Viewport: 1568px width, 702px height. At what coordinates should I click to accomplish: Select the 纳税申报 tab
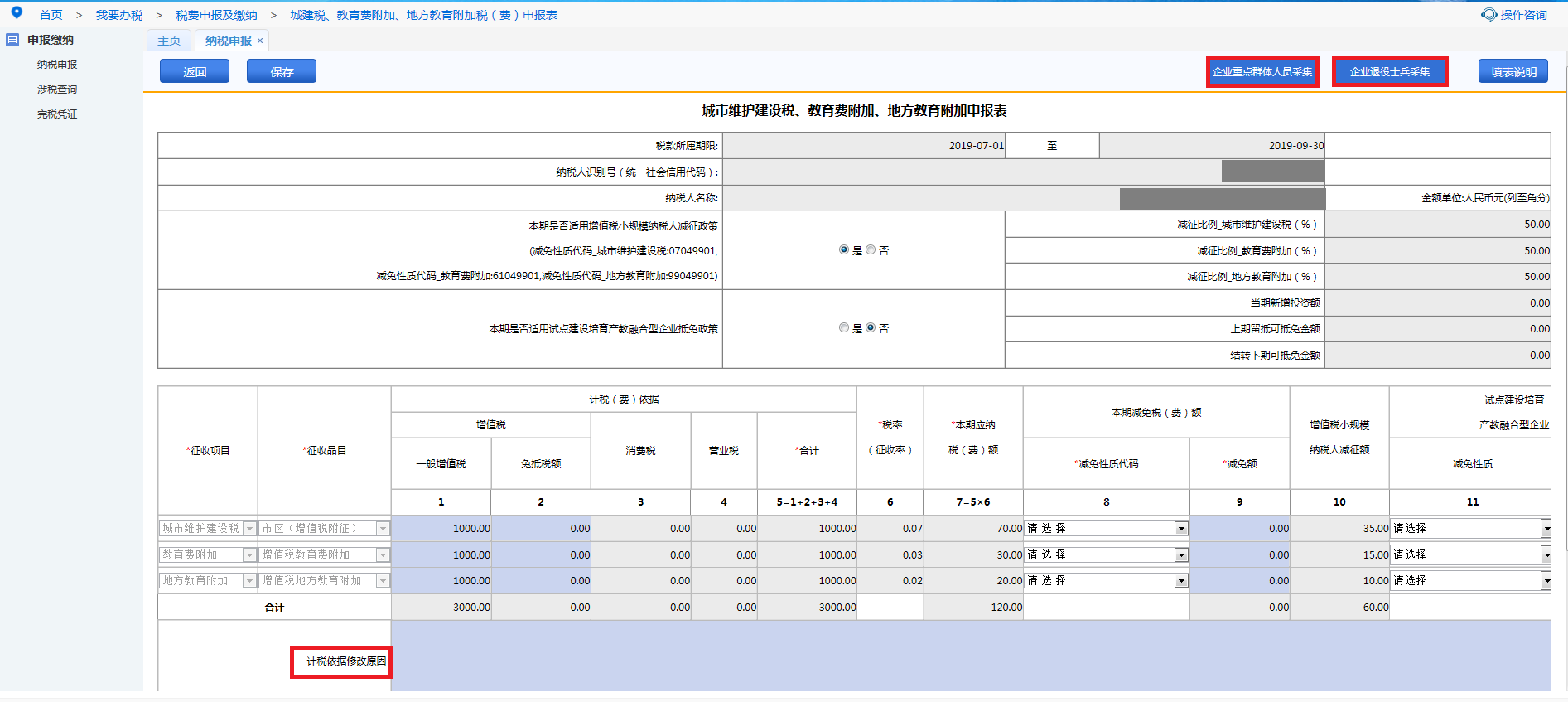pos(229,41)
